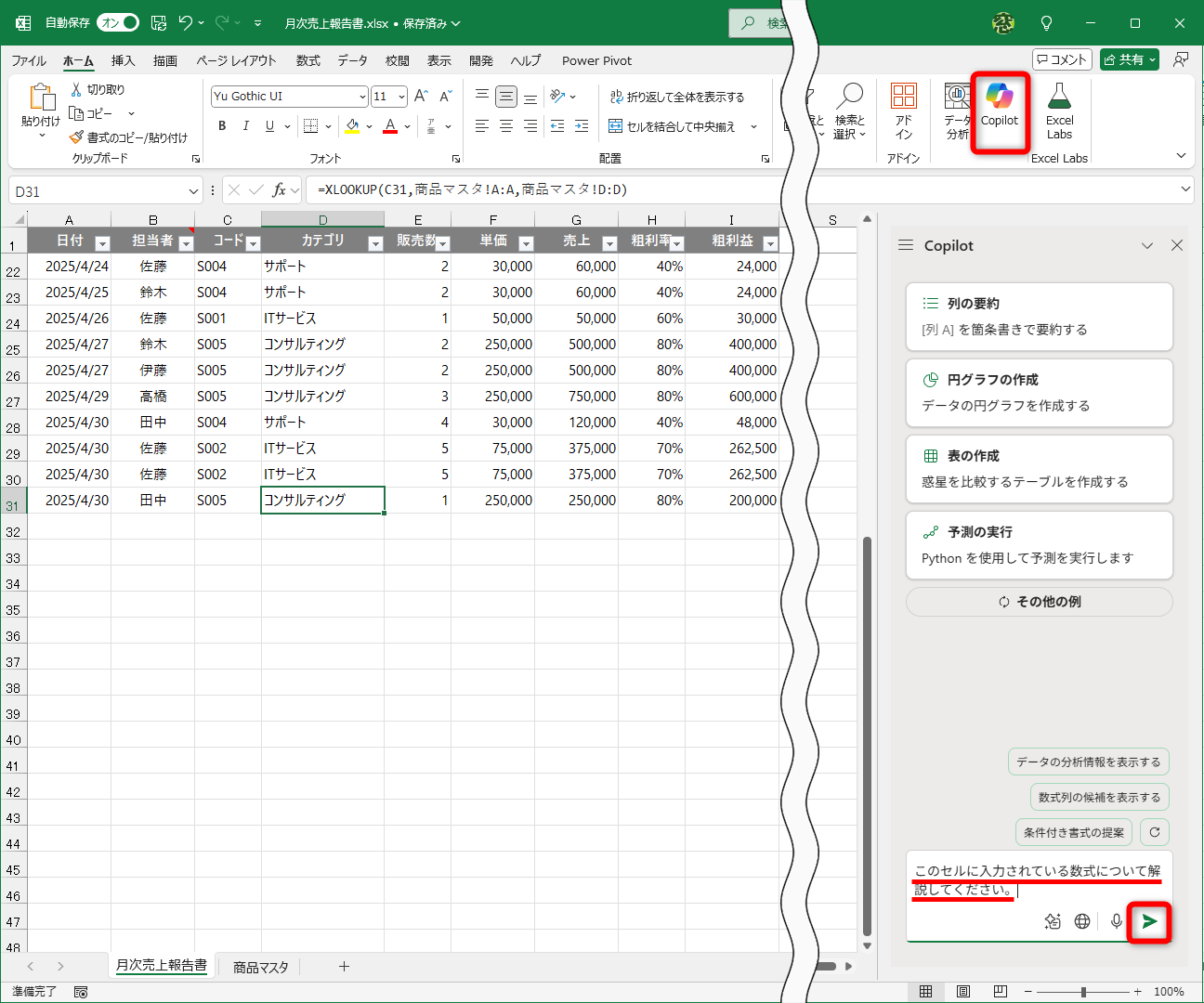This screenshot has height=1003, width=1204.
Task: Decrease the cell indent
Action: click(x=557, y=126)
